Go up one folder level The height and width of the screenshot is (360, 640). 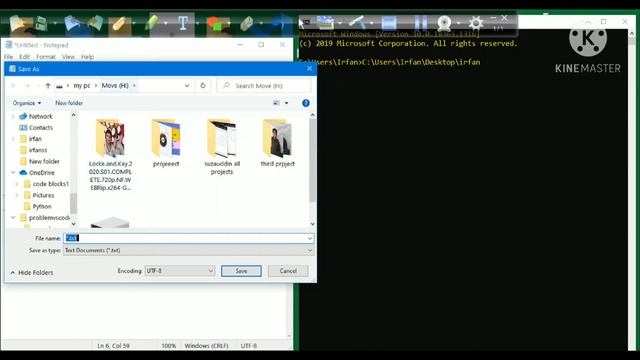(x=48, y=86)
